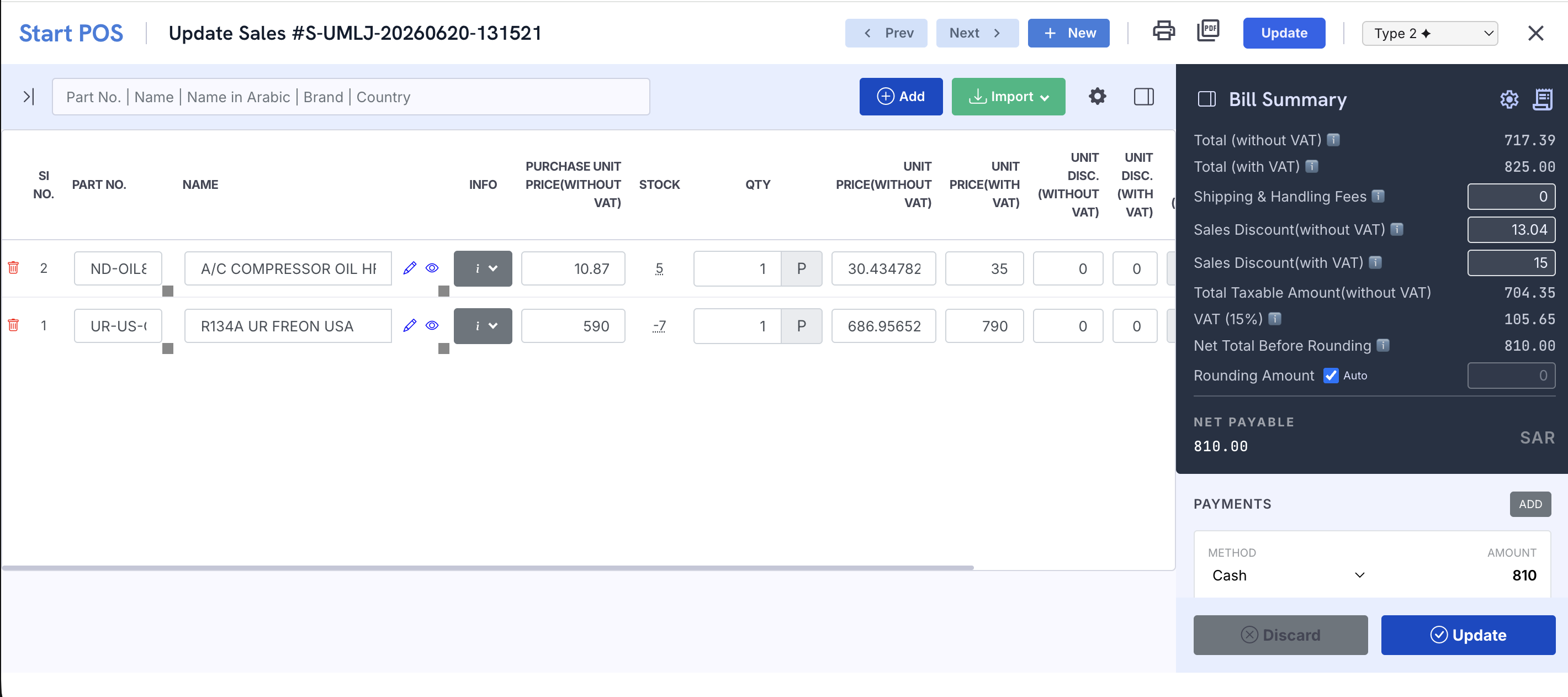Viewport: 1568px width, 697px height.
Task: Click info icon beside Sales Discount(with VAT)
Action: click(x=1375, y=262)
